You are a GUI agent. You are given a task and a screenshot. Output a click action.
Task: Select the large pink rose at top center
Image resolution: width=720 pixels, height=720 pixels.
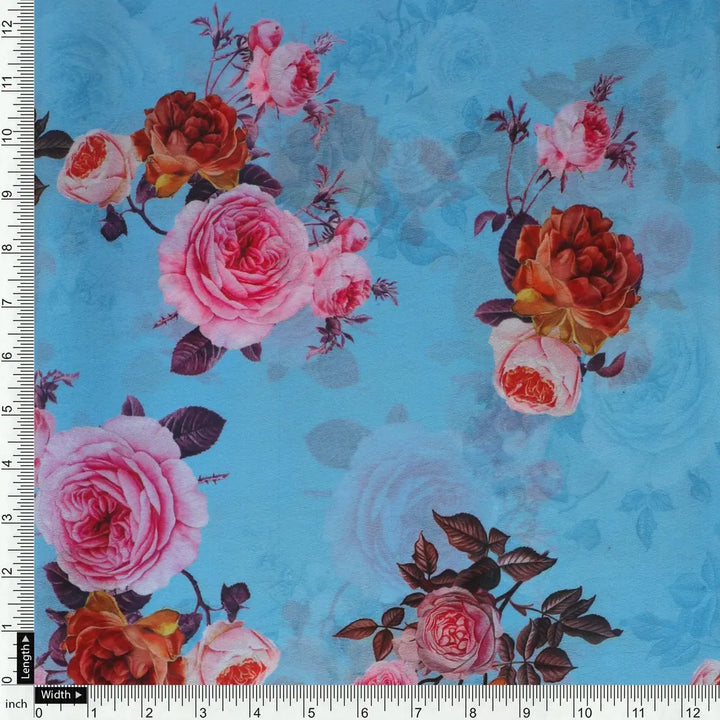tap(235, 265)
